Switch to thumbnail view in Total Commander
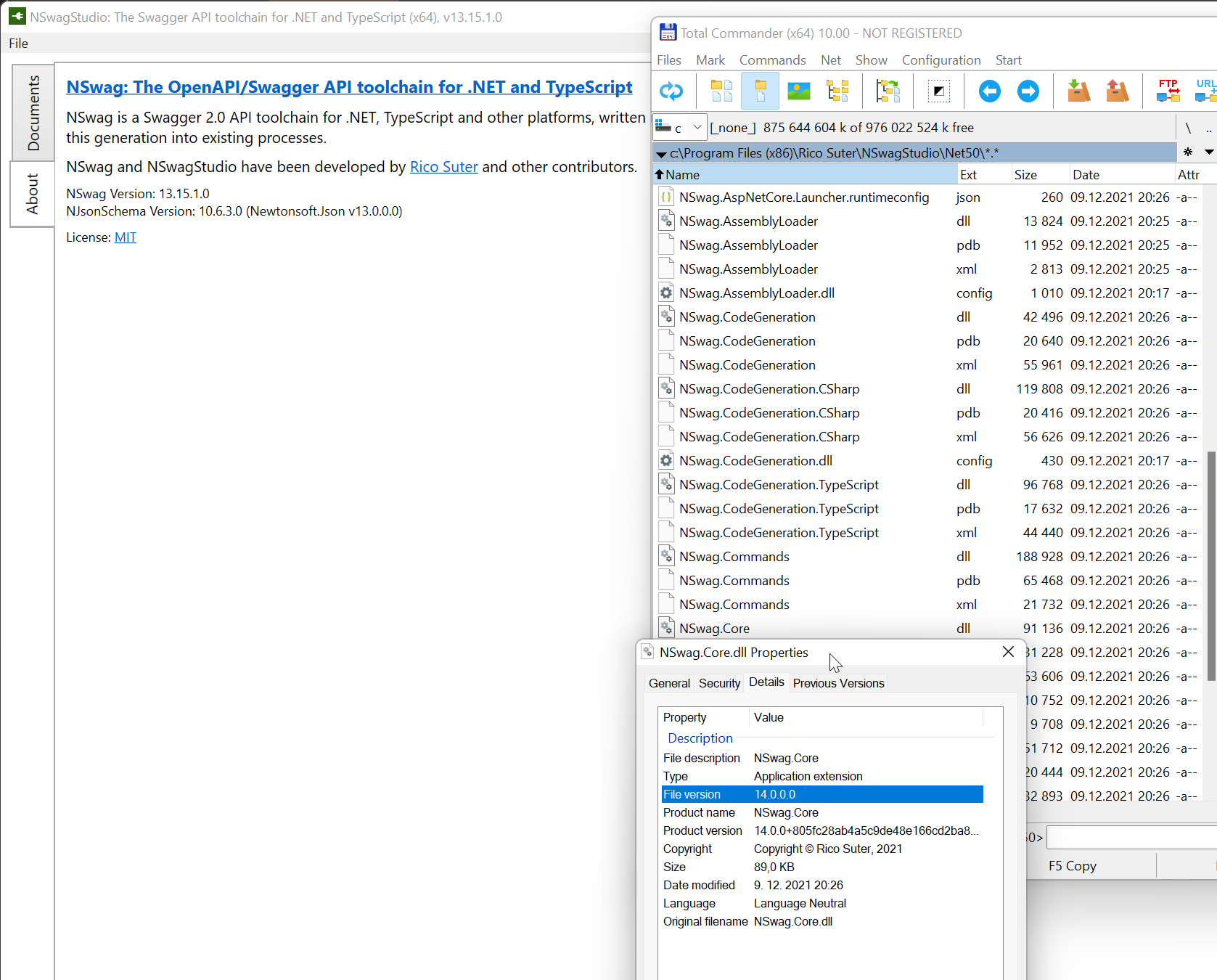The image size is (1217, 980). (798, 91)
